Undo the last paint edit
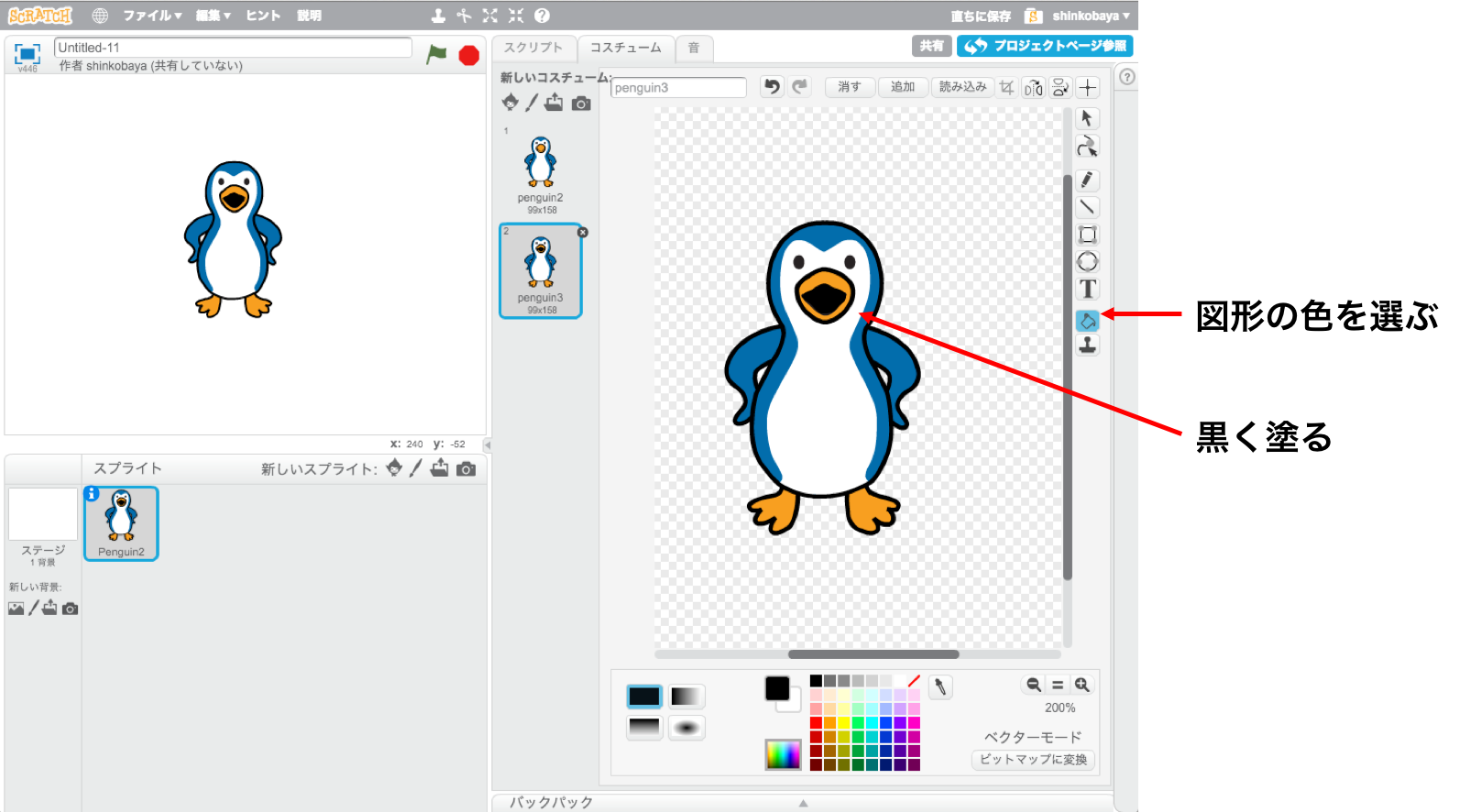The width and height of the screenshot is (1460, 812). pyautogui.click(x=773, y=86)
